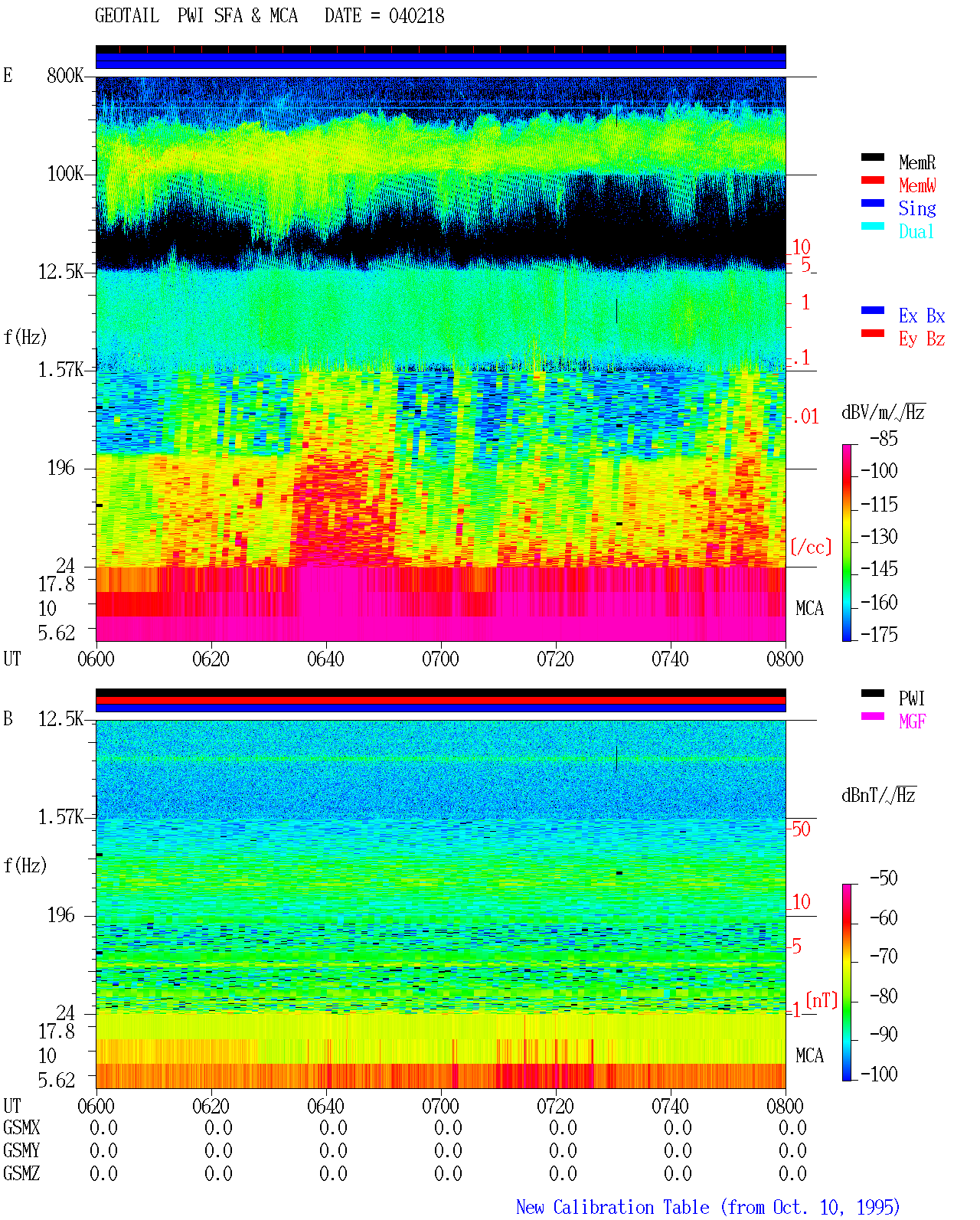Click the red 10 density marker on E panel

801,247
